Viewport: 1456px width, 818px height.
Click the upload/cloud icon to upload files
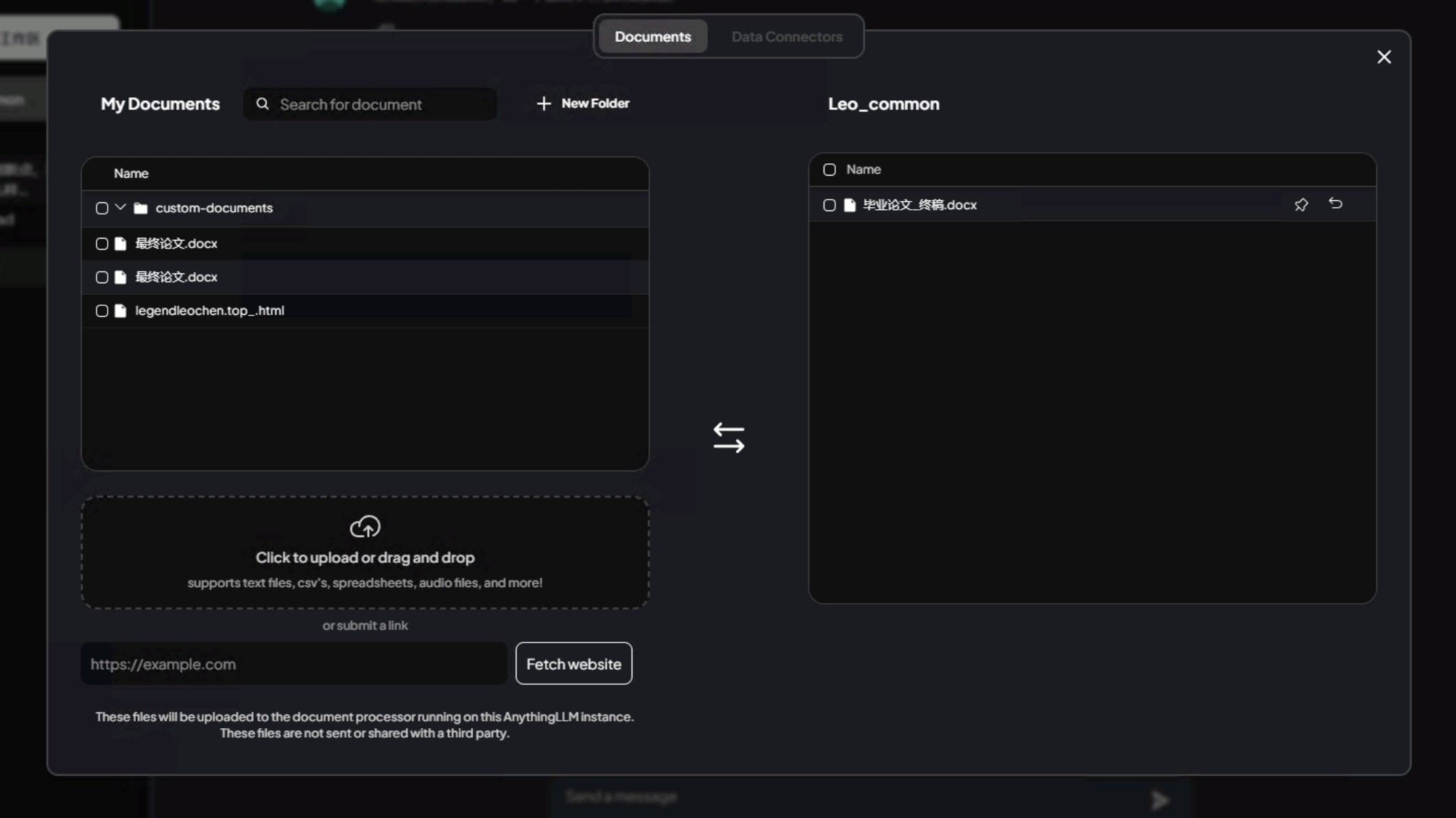[x=365, y=527]
